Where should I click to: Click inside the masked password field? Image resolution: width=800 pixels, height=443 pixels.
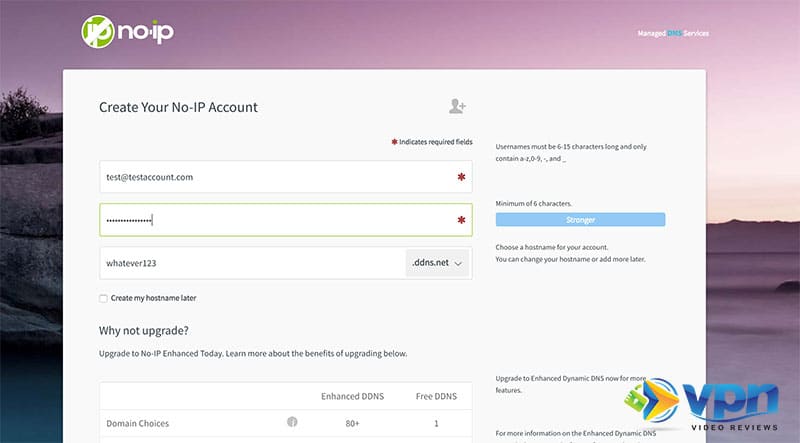coord(286,220)
